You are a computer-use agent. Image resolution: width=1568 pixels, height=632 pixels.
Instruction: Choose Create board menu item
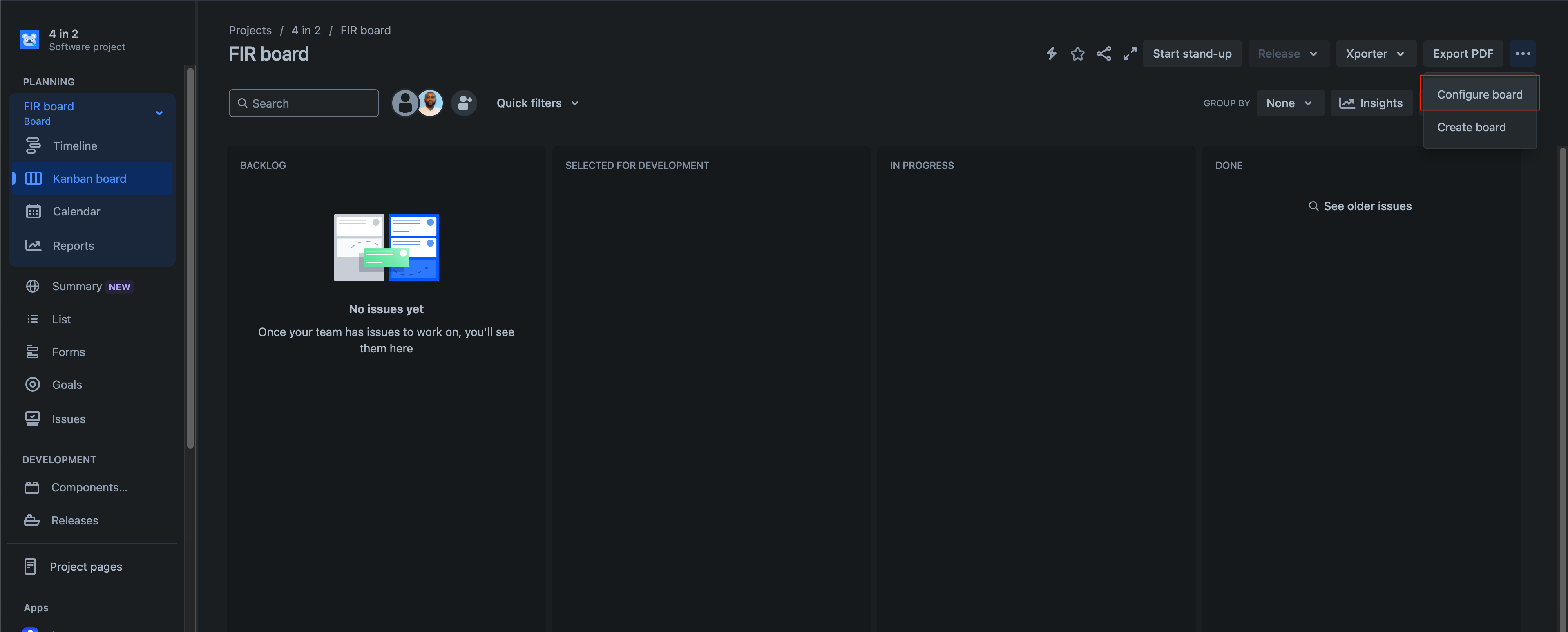(1471, 127)
